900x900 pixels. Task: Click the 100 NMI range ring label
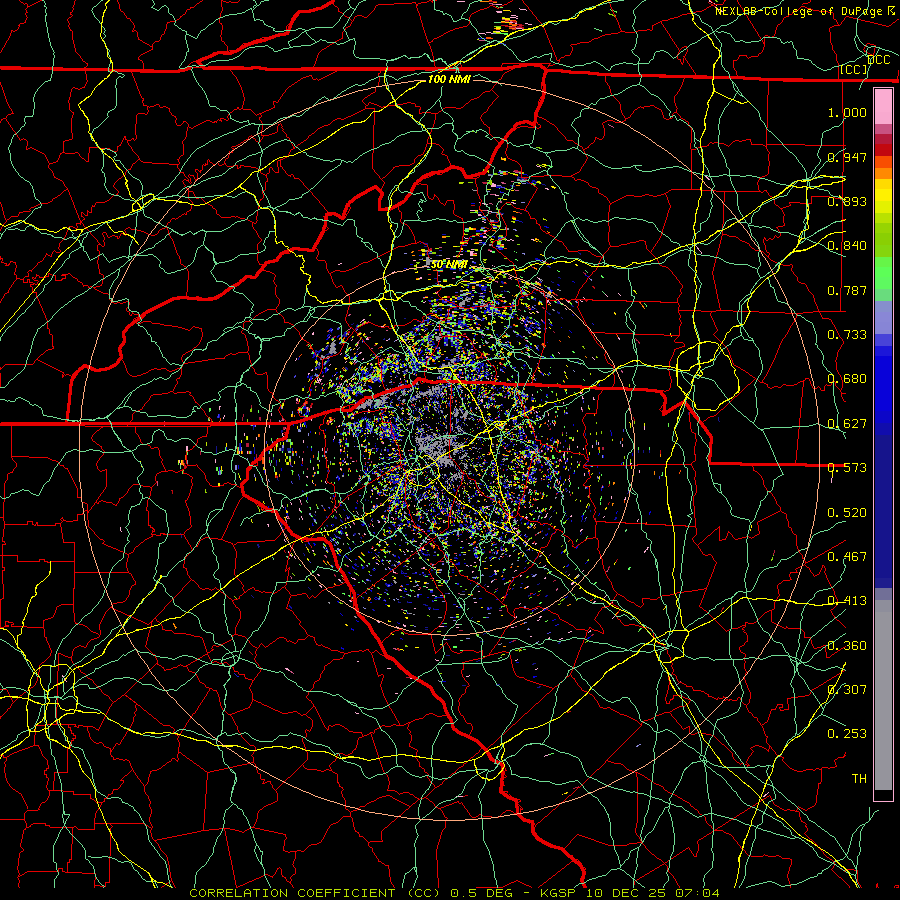(x=449, y=79)
